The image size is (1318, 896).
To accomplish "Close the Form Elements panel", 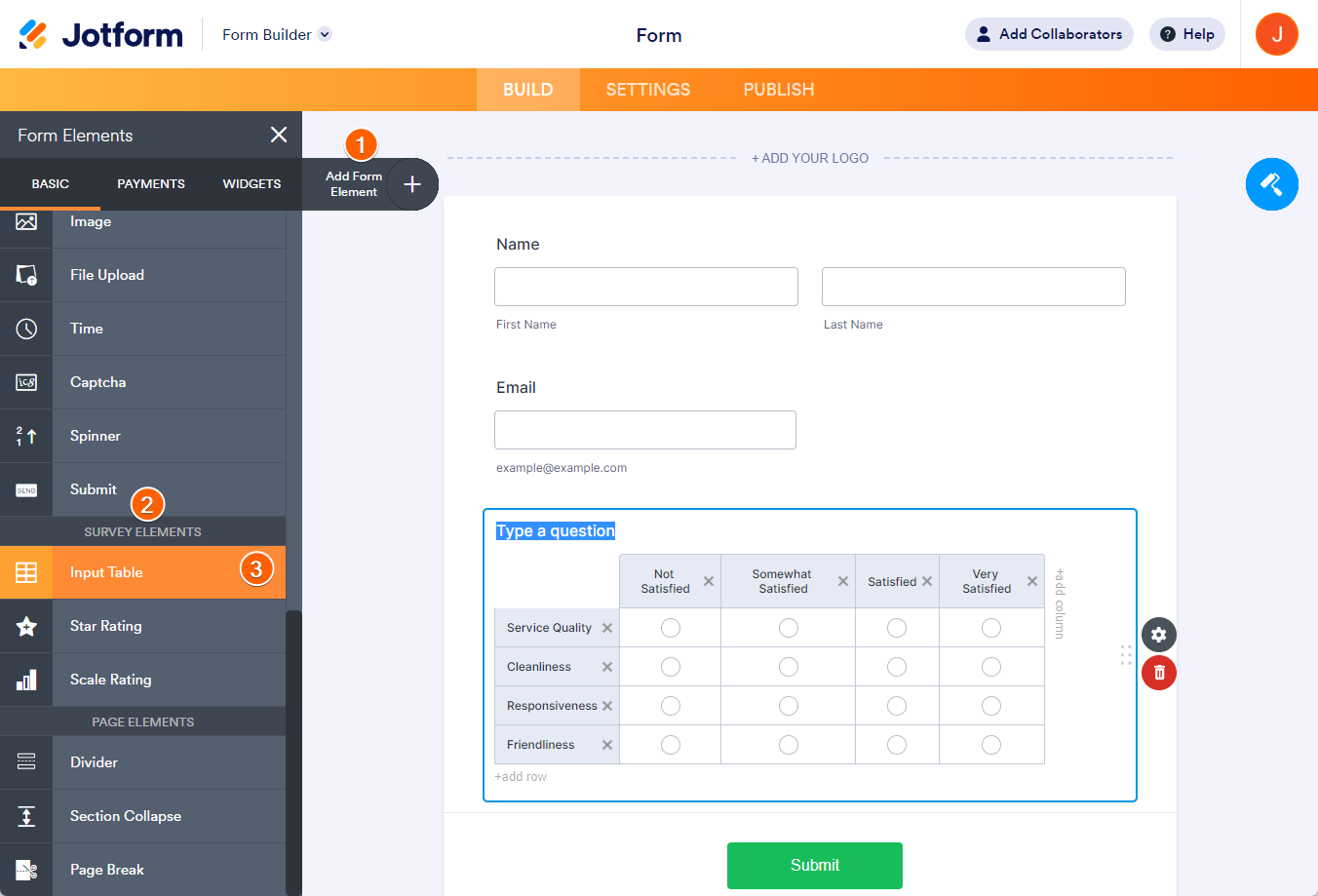I will coord(279,135).
